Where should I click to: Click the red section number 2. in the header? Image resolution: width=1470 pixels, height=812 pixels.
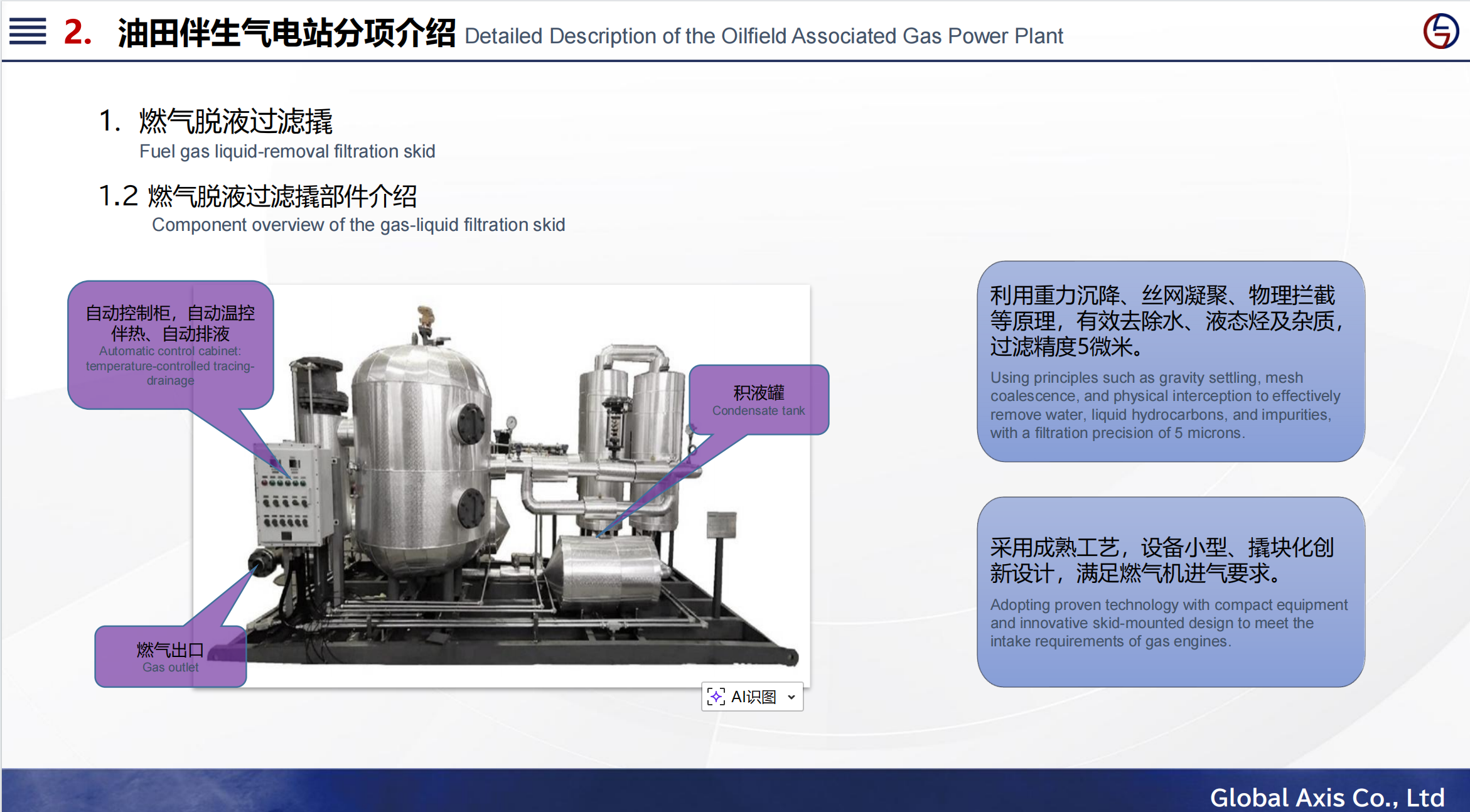click(x=78, y=31)
